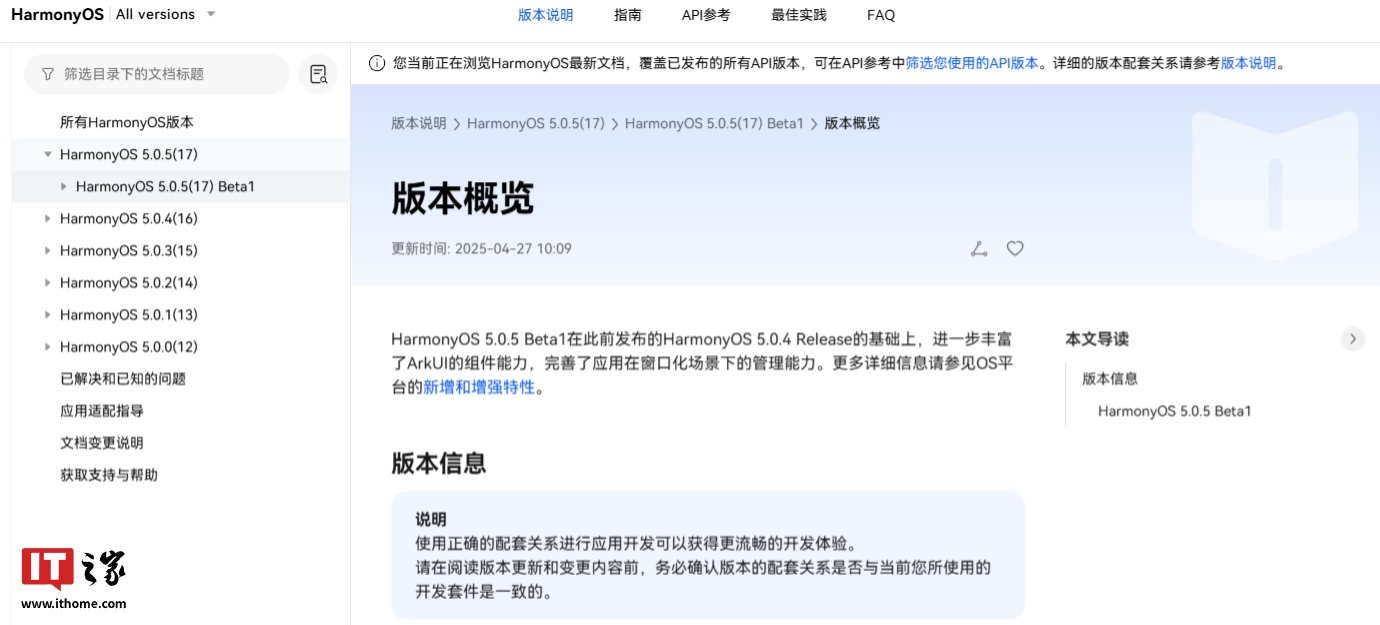This screenshot has width=1380, height=625.
Task: Open the 新增和增强特性 link
Action: pyautogui.click(x=479, y=387)
